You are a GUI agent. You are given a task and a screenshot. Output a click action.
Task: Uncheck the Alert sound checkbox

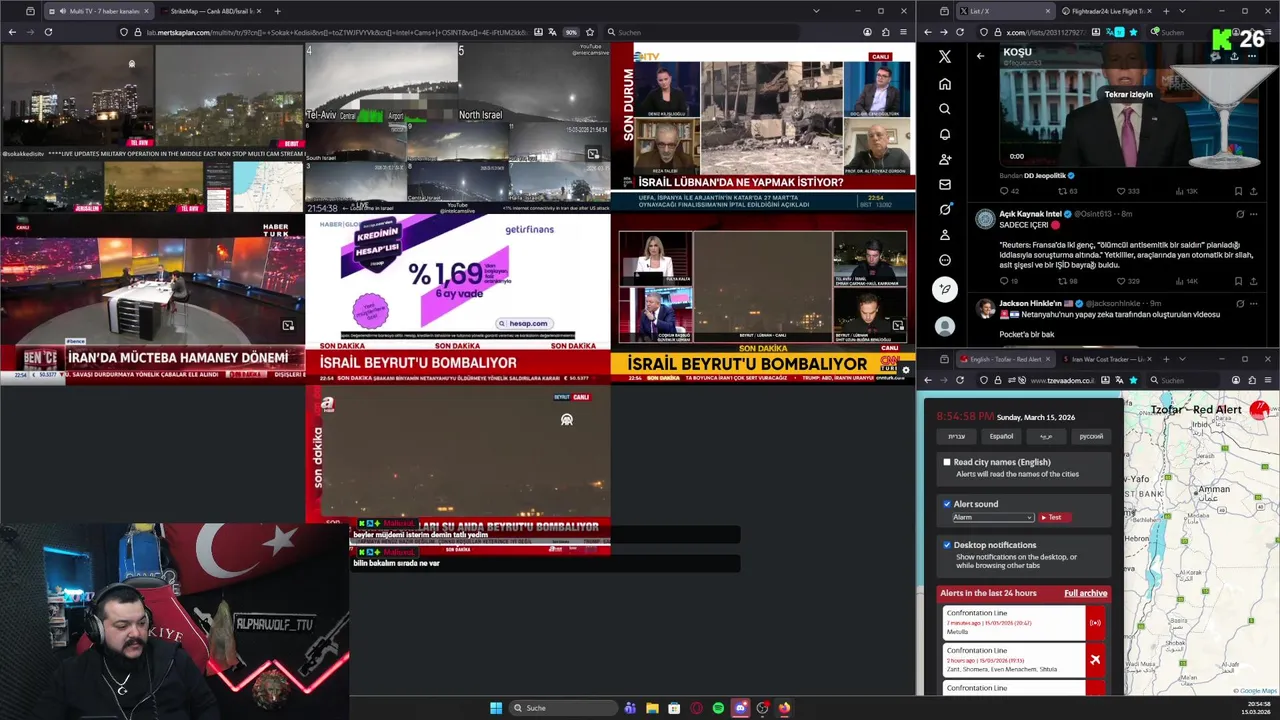point(947,504)
